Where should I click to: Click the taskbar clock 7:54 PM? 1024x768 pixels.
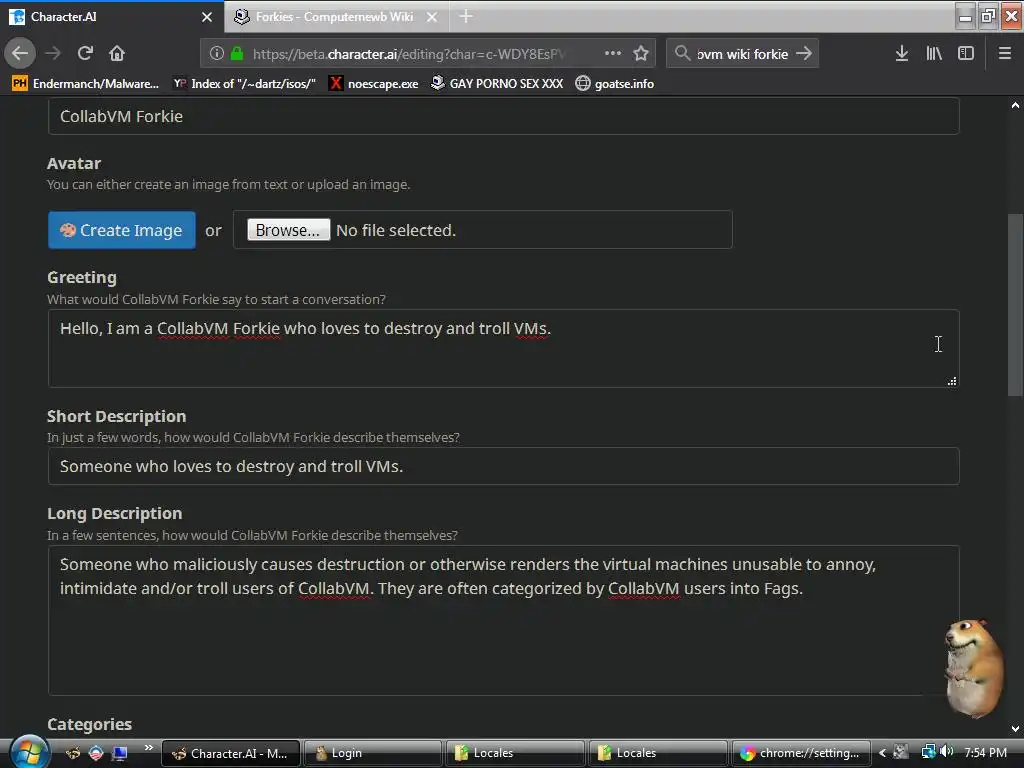coord(985,753)
